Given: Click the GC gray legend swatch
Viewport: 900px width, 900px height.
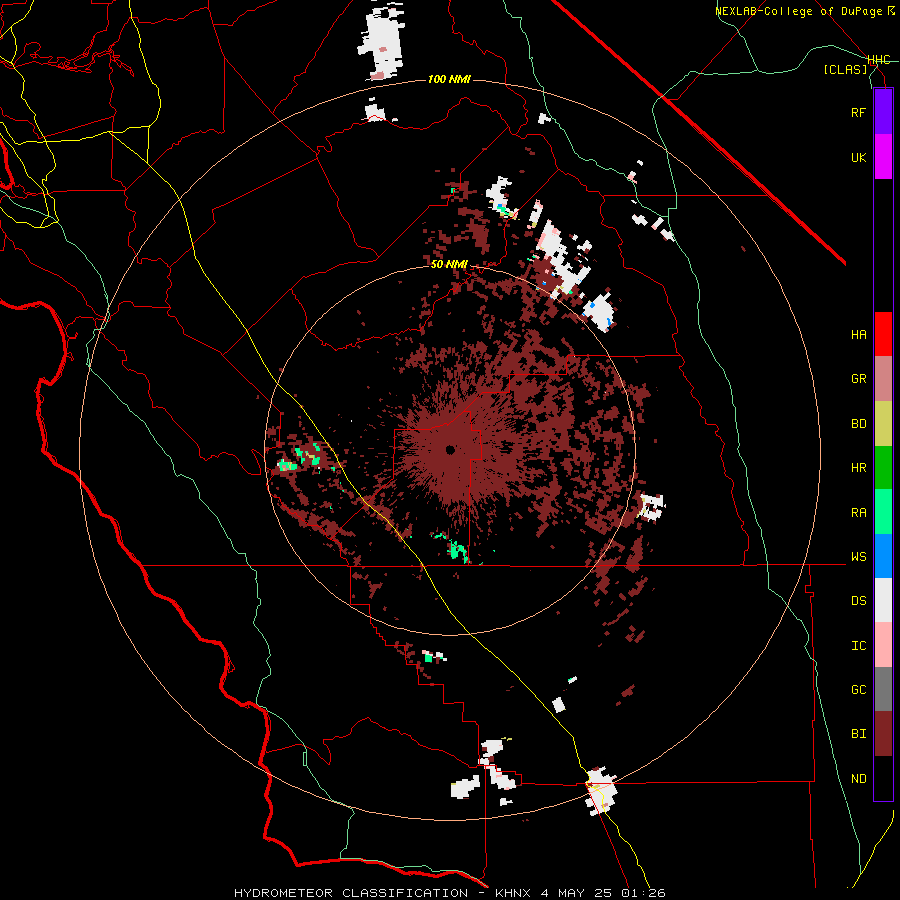Looking at the screenshot, I should point(883,689).
